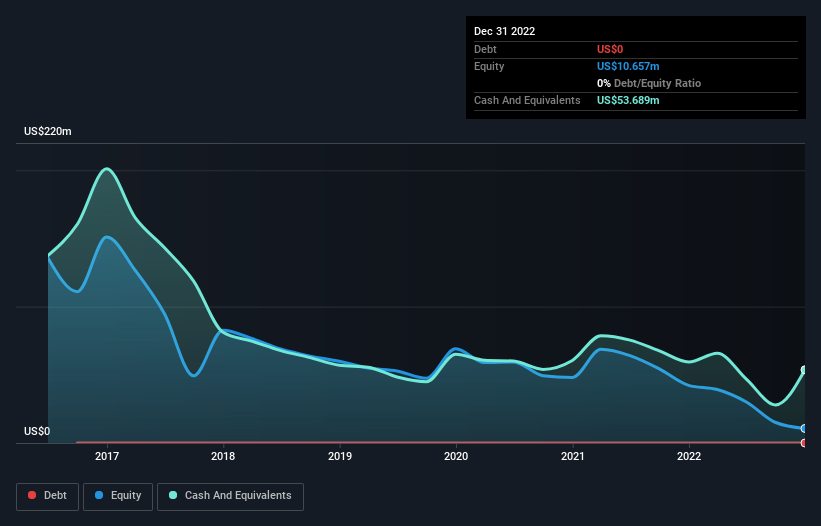This screenshot has width=821, height=526.
Task: Click the 2017 x-axis label
Action: (107, 456)
